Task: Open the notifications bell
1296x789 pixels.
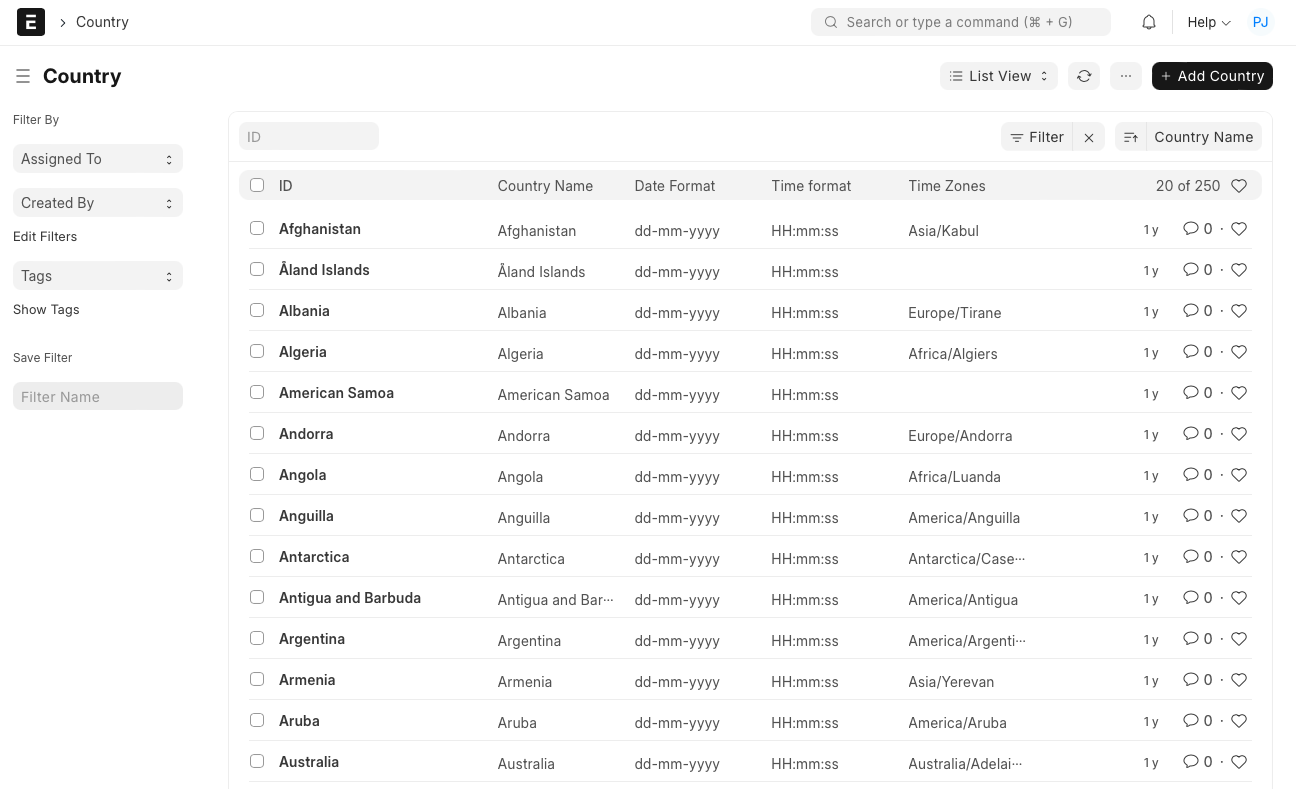Action: (x=1148, y=21)
